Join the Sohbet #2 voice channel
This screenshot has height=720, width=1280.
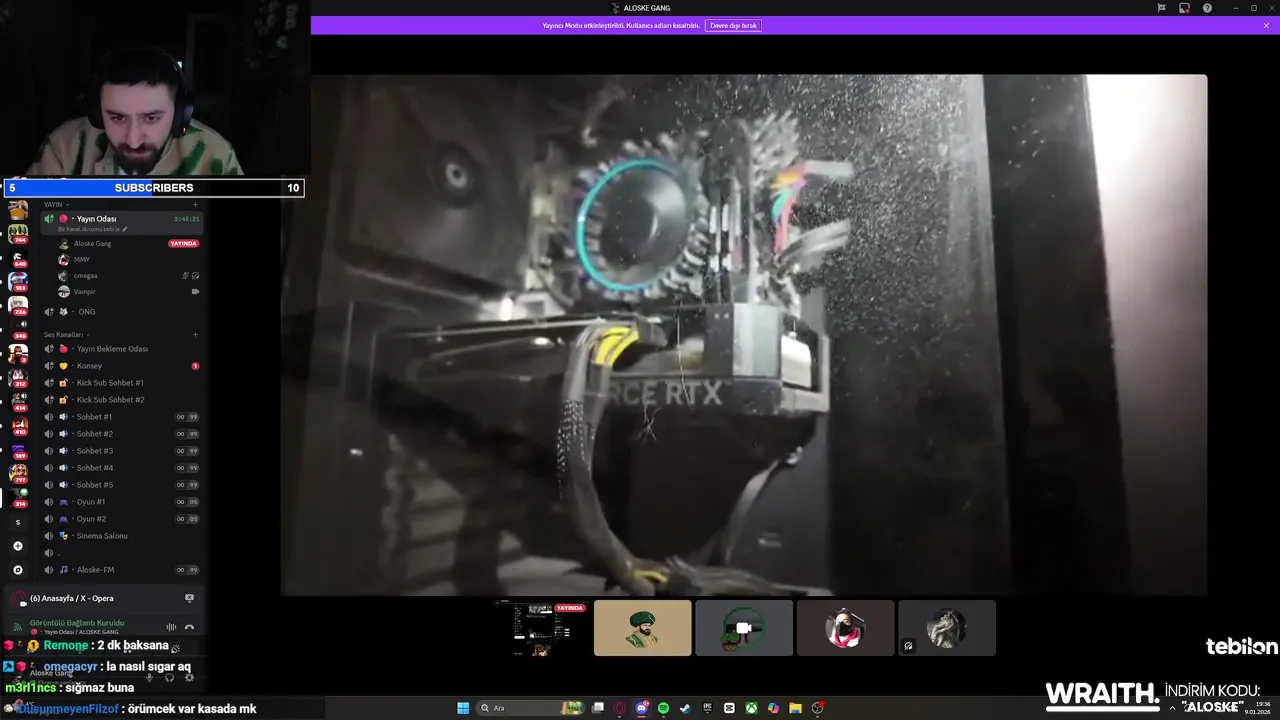[122, 434]
